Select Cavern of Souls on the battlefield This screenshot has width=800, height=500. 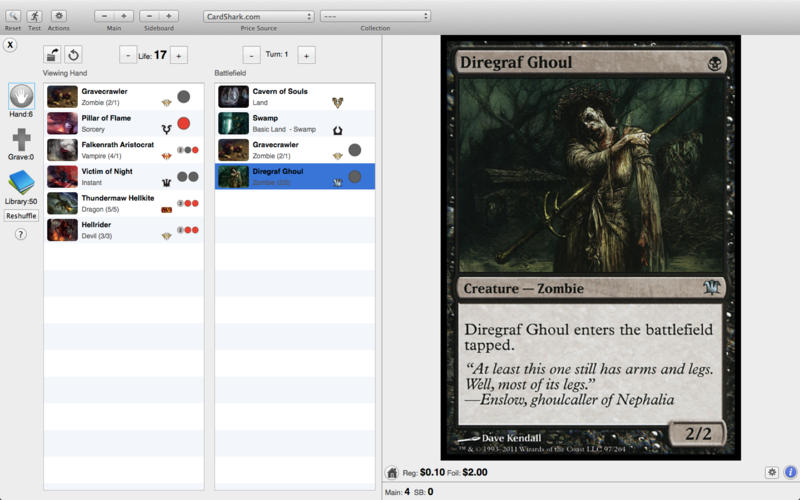click(x=280, y=96)
